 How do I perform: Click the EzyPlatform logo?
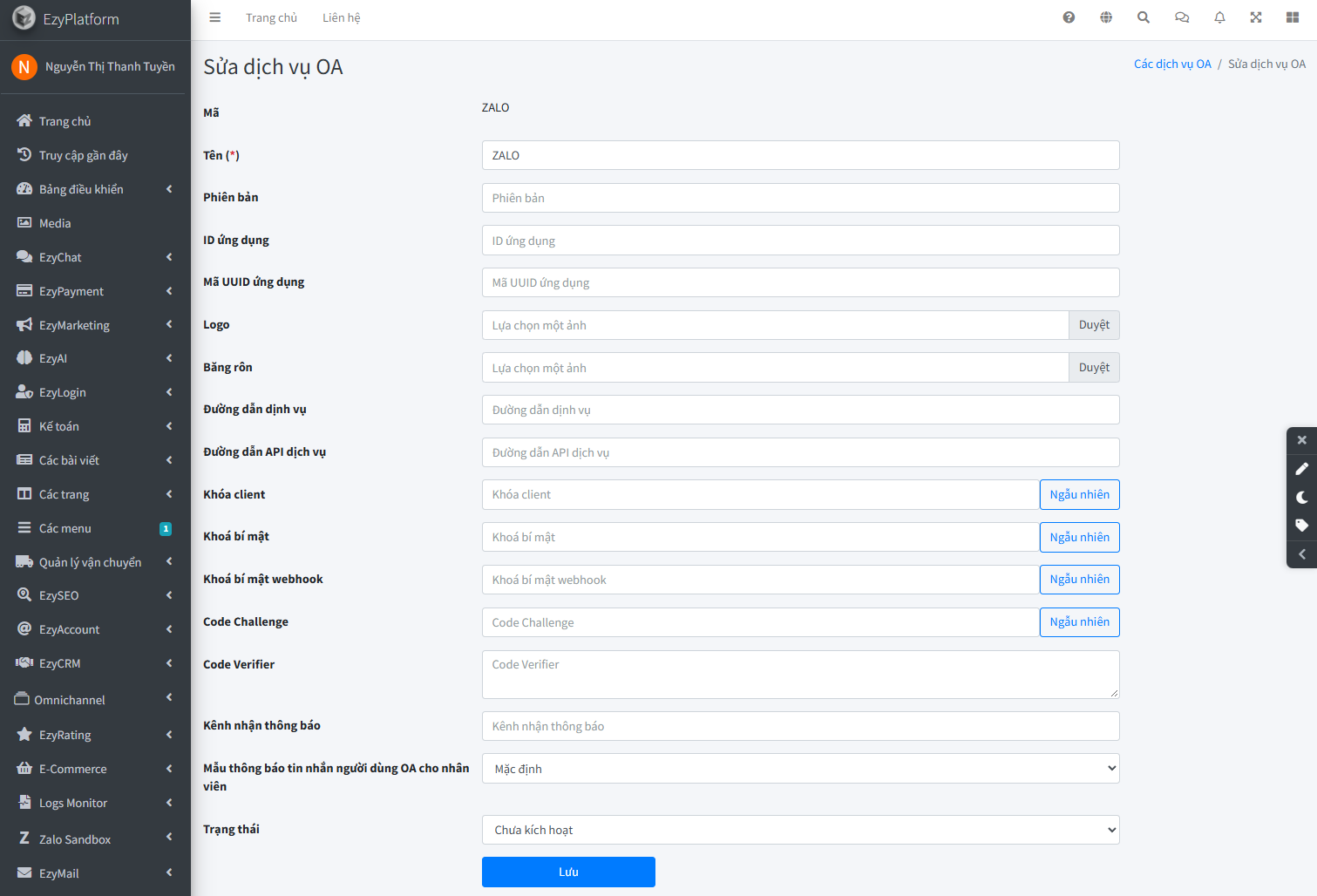pyautogui.click(x=24, y=18)
